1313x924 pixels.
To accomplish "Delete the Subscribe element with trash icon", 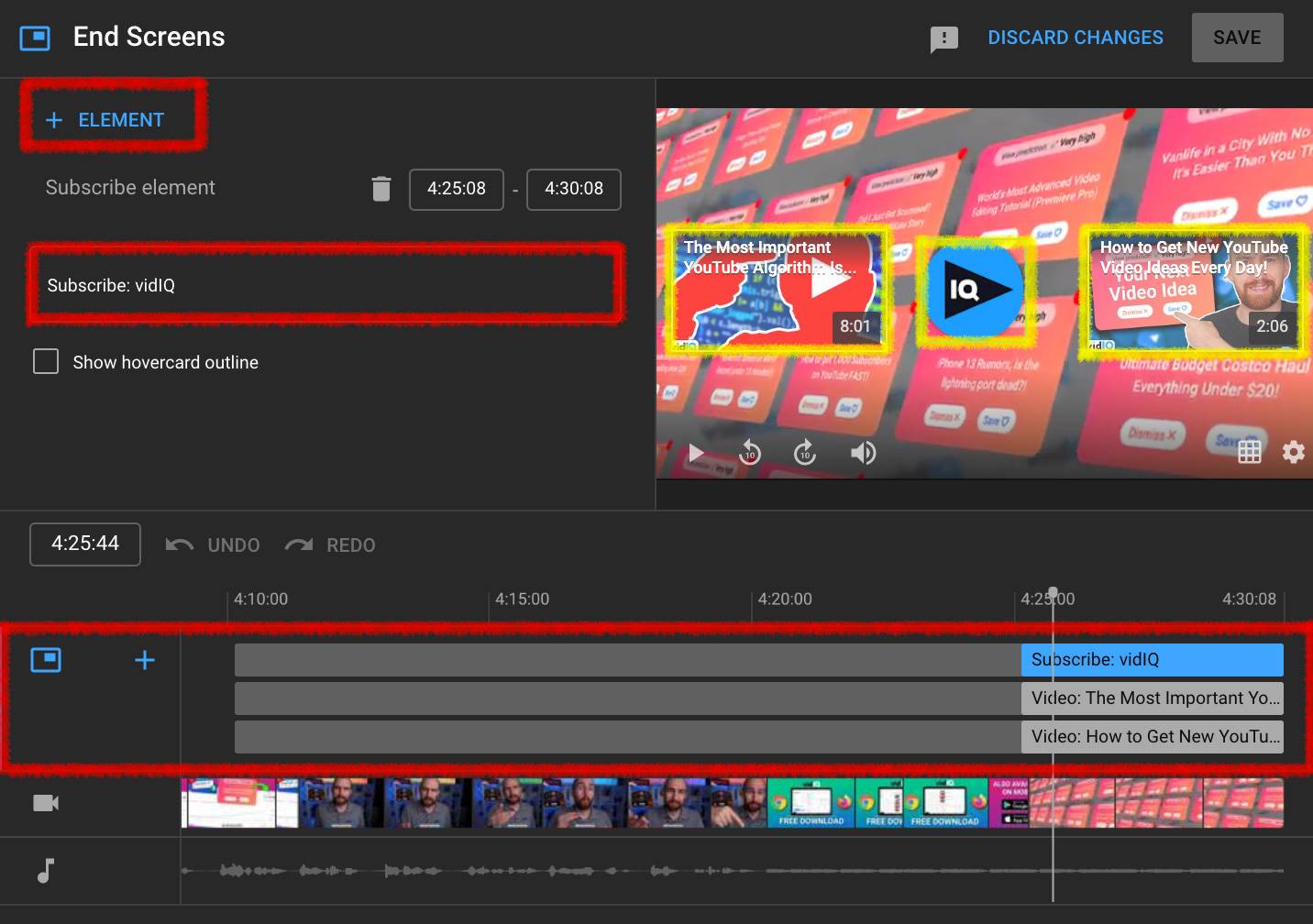I will coord(381,189).
